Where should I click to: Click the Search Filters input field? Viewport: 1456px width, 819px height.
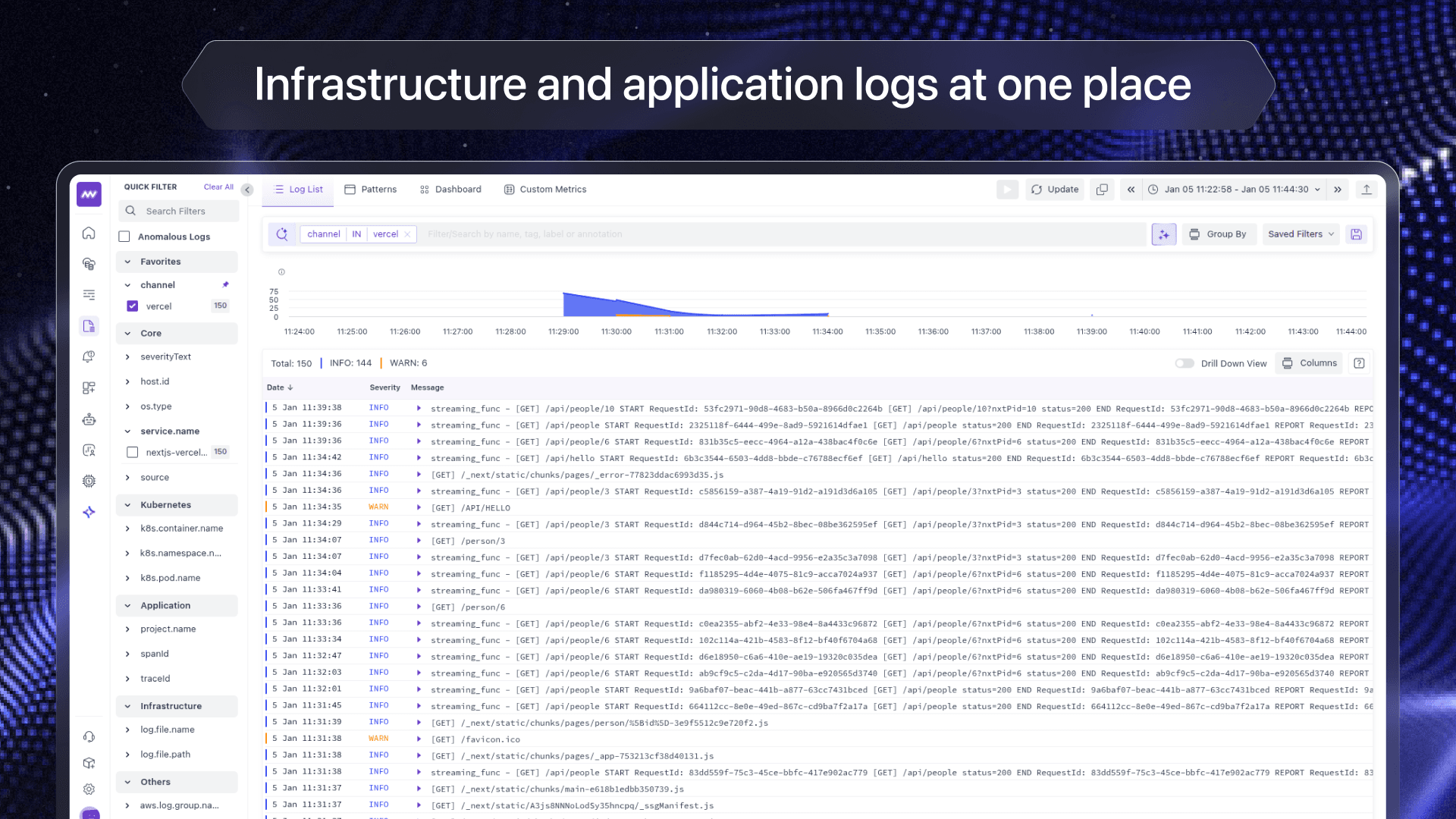click(x=182, y=212)
